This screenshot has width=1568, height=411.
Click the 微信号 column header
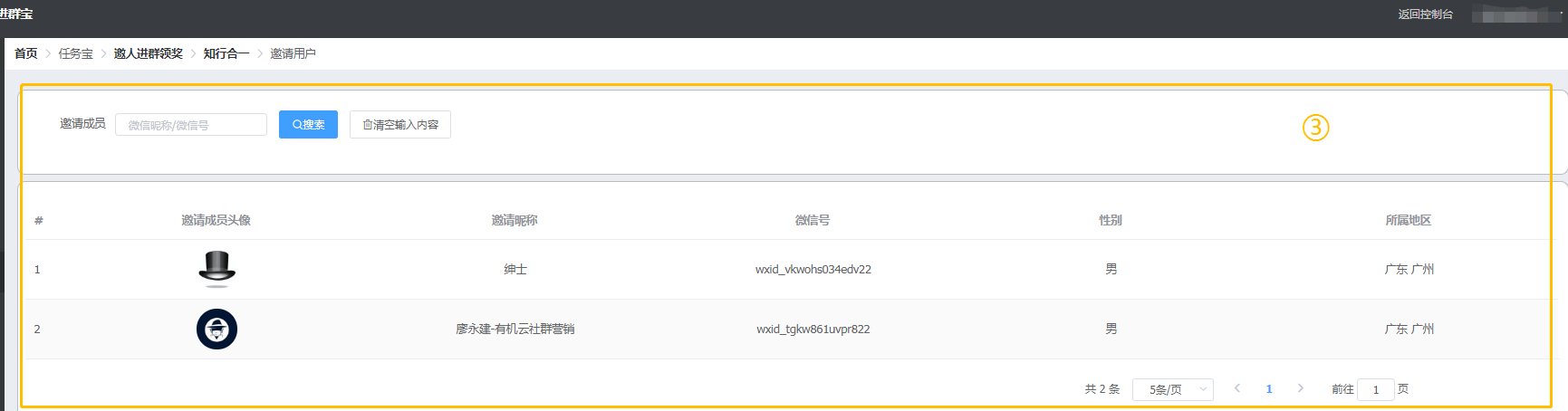[x=813, y=220]
